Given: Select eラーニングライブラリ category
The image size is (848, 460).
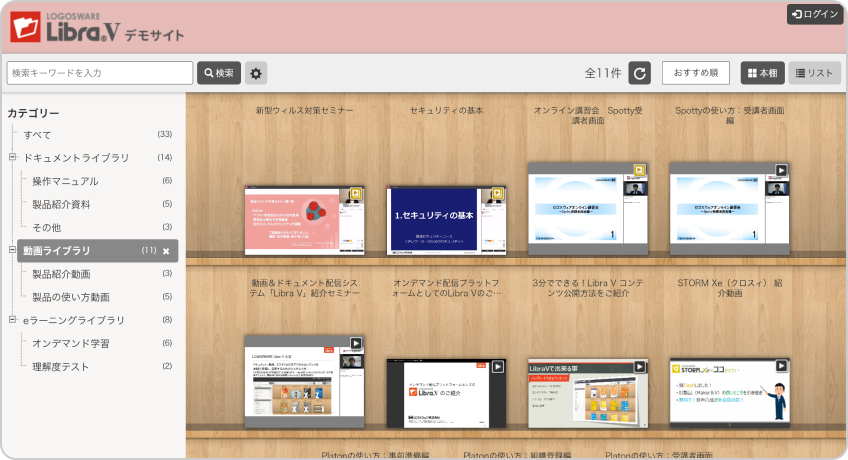Looking at the screenshot, I should [x=74, y=321].
